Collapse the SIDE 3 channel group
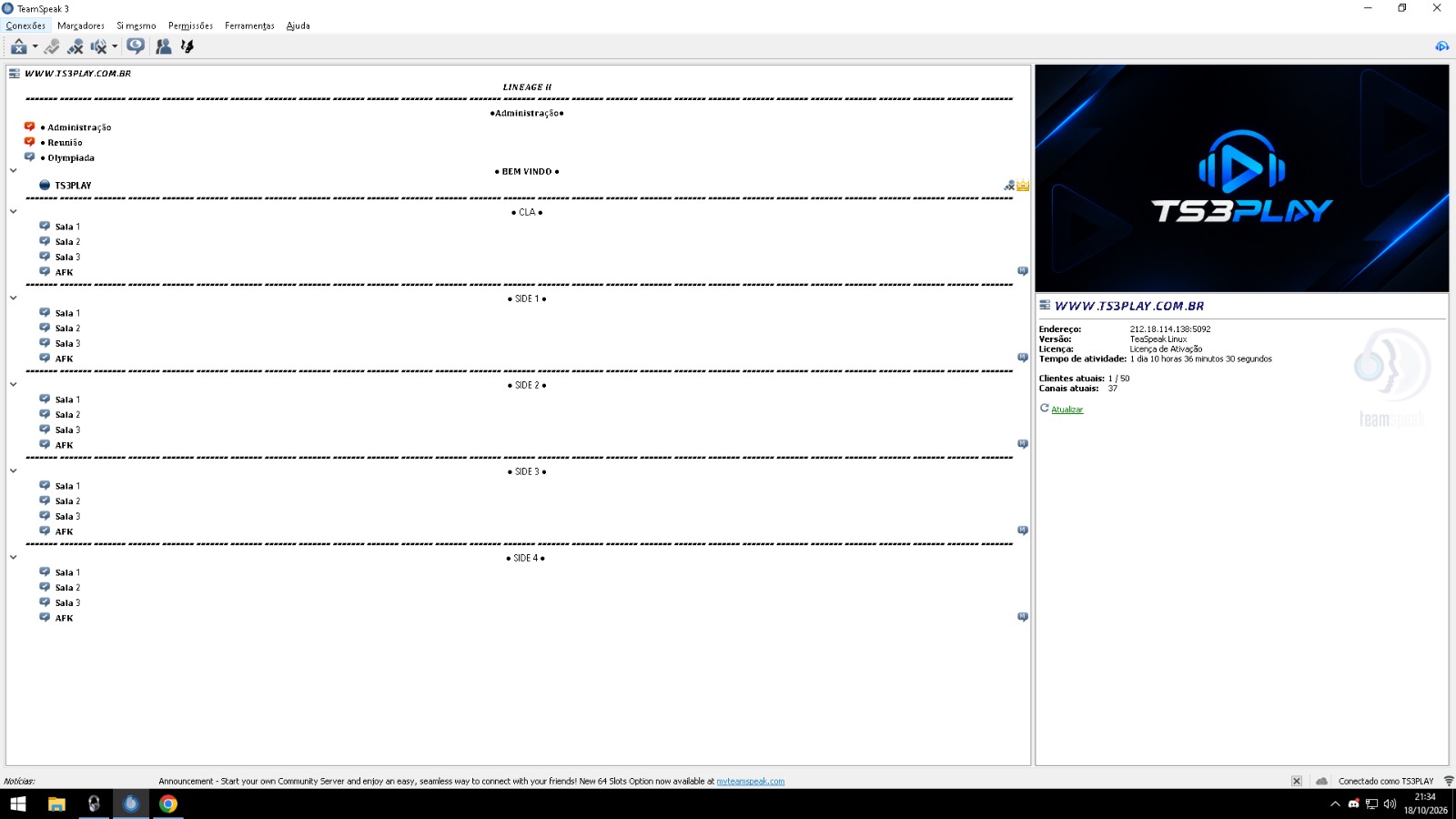Image resolution: width=1456 pixels, height=819 pixels. (14, 470)
